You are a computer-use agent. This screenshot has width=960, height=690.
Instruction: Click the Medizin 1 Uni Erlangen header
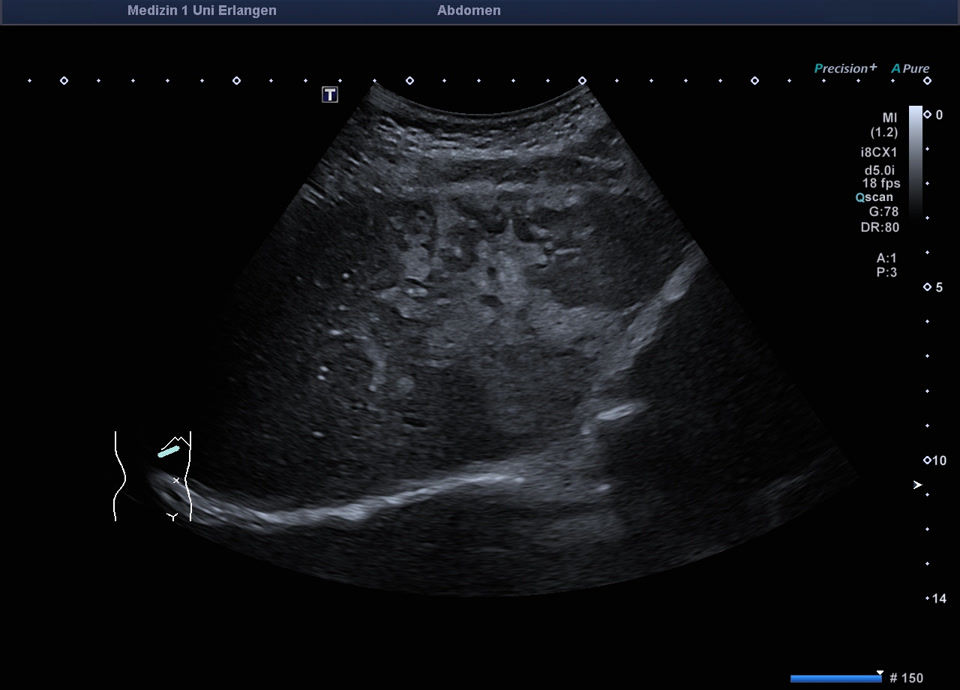(202, 11)
